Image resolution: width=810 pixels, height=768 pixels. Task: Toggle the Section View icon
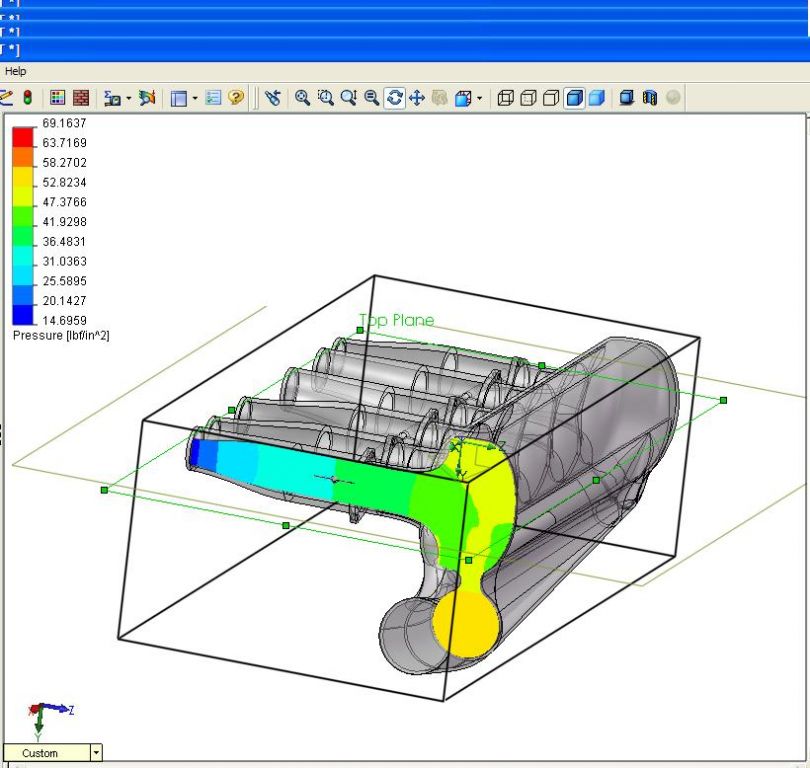pyautogui.click(x=650, y=98)
